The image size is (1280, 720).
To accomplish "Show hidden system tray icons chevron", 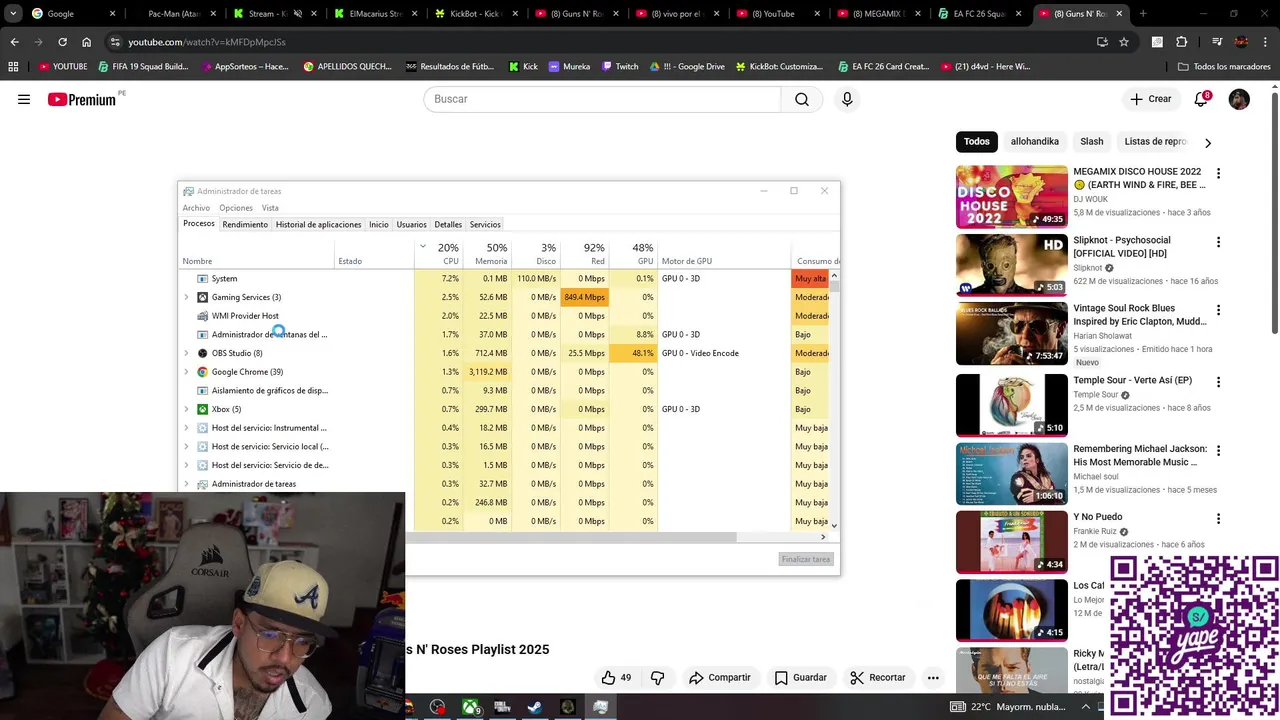I will [1086, 707].
